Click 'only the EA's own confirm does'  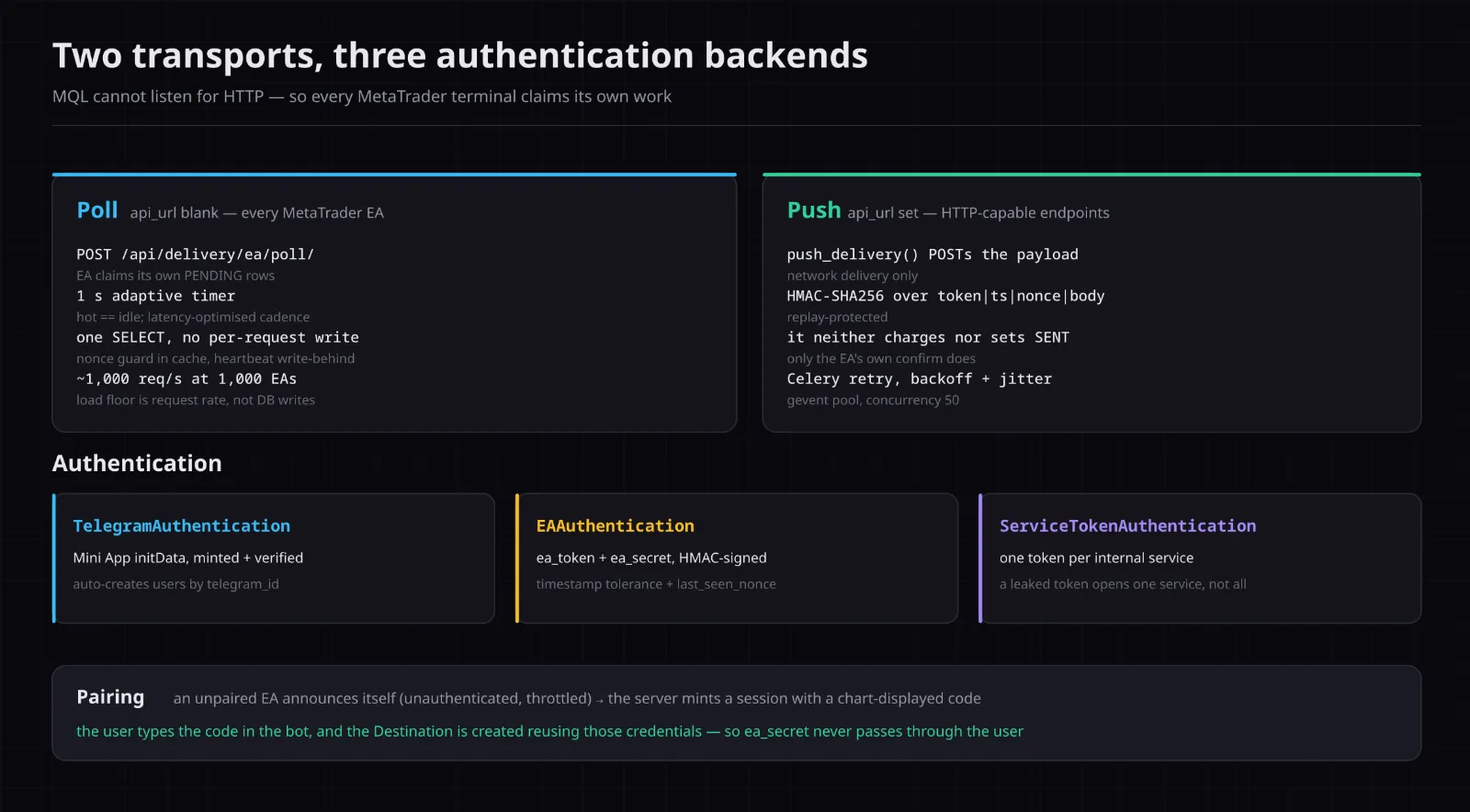881,358
